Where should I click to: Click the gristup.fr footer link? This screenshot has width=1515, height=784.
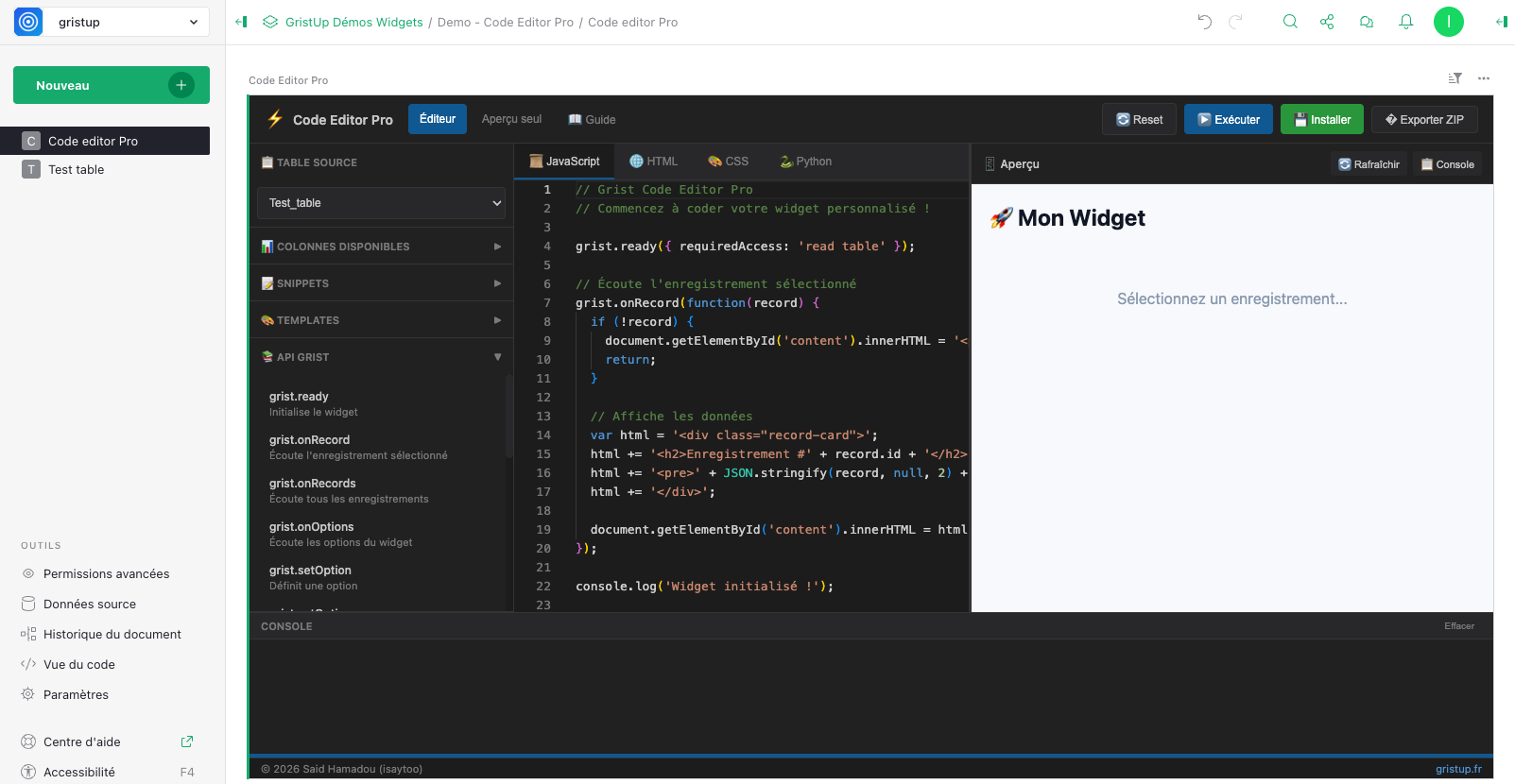pyautogui.click(x=1458, y=769)
